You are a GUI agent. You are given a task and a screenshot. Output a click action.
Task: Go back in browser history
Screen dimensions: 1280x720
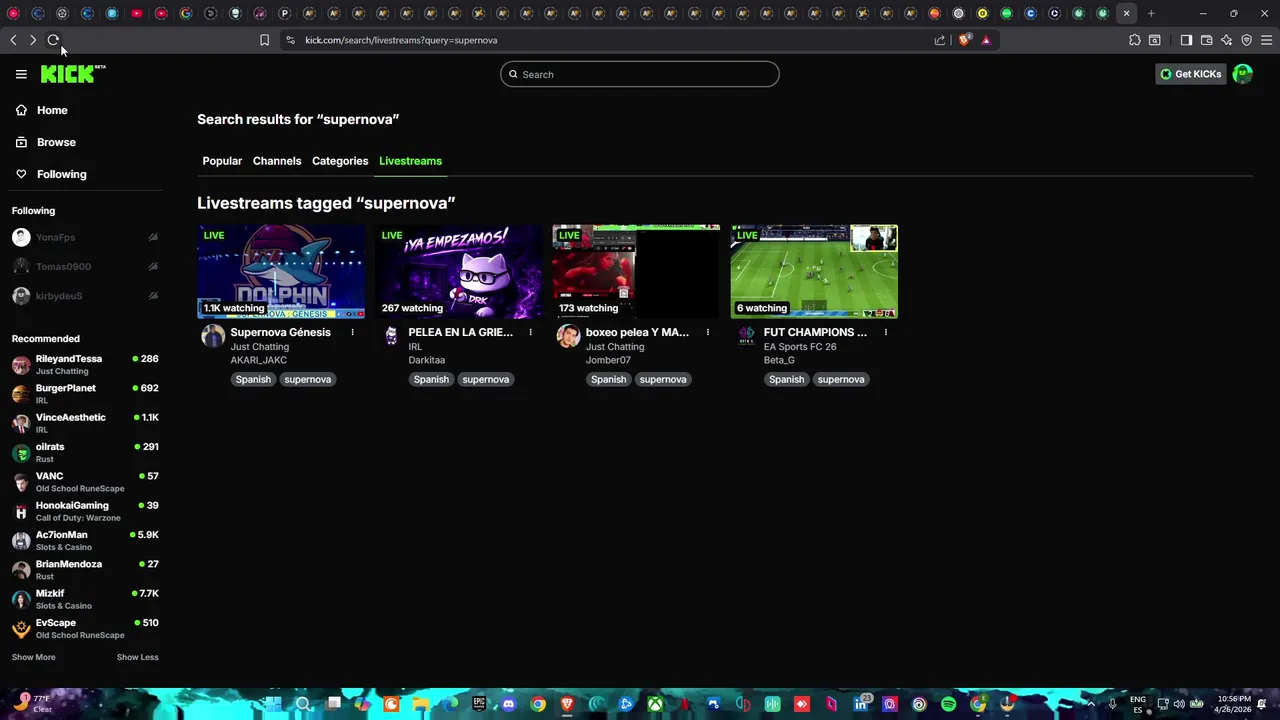pyautogui.click(x=13, y=40)
